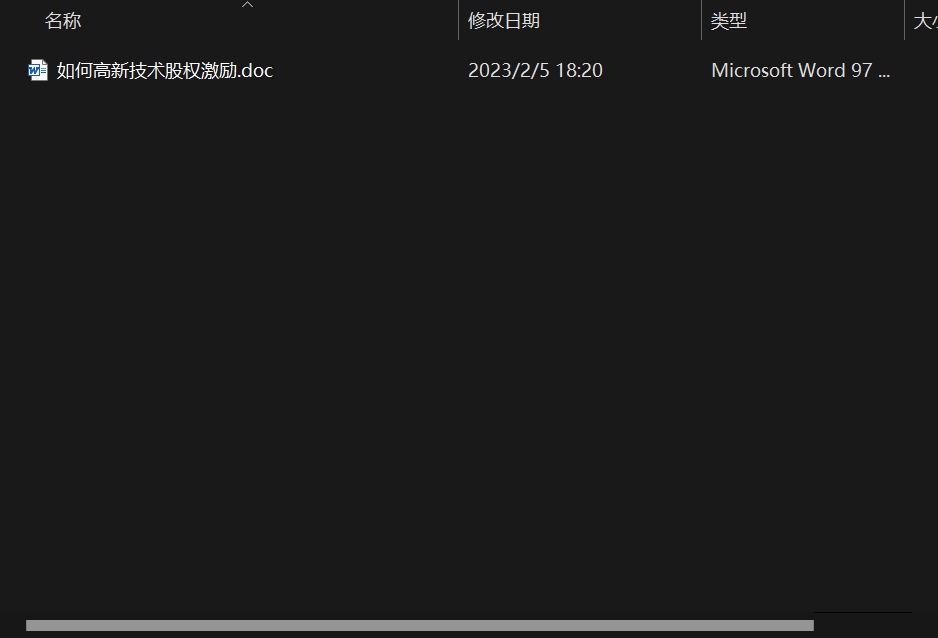Click the scrollbar track right of the thumb
This screenshot has height=638, width=938.
tap(863, 625)
